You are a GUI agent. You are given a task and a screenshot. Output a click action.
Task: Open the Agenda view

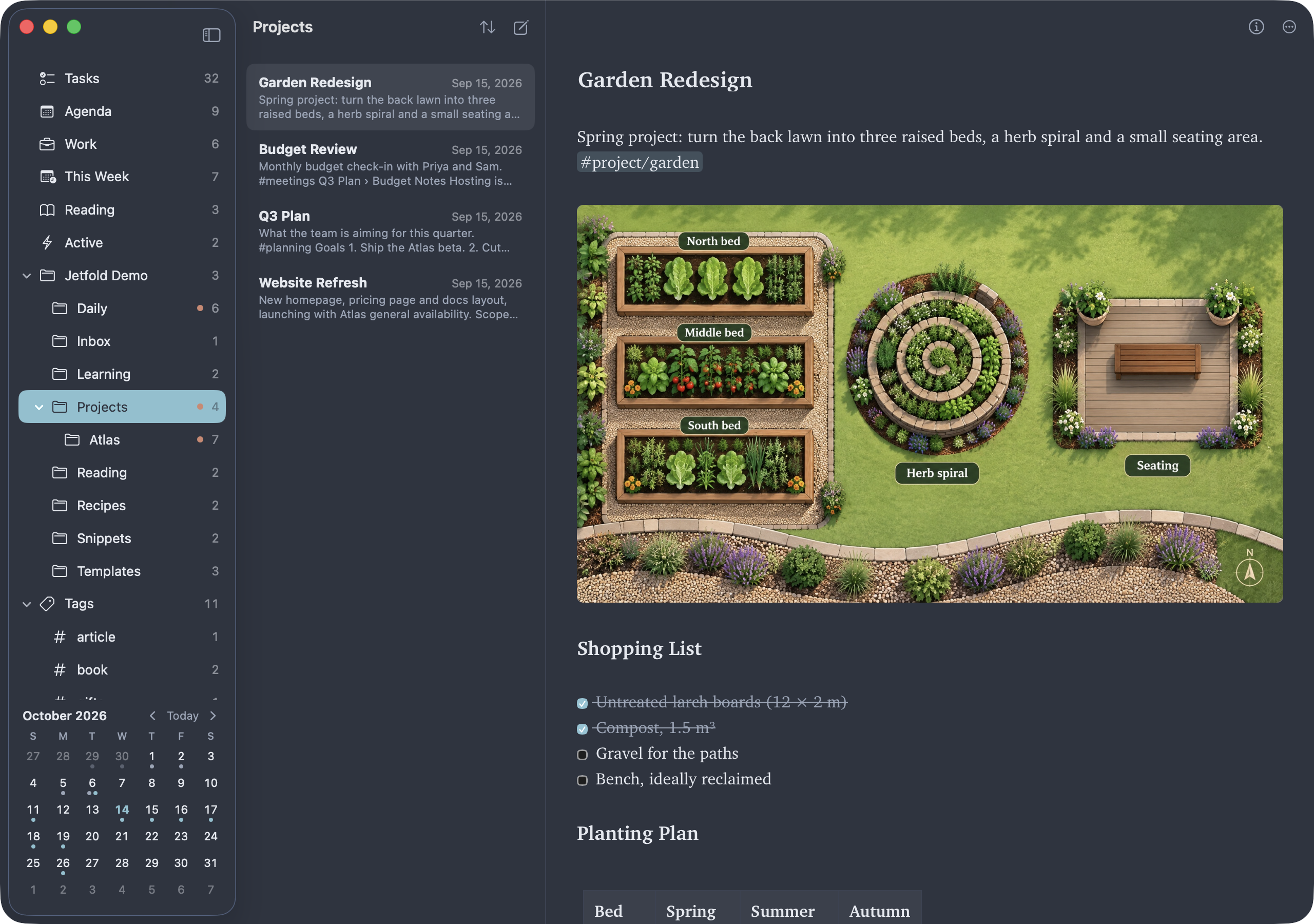(122, 111)
